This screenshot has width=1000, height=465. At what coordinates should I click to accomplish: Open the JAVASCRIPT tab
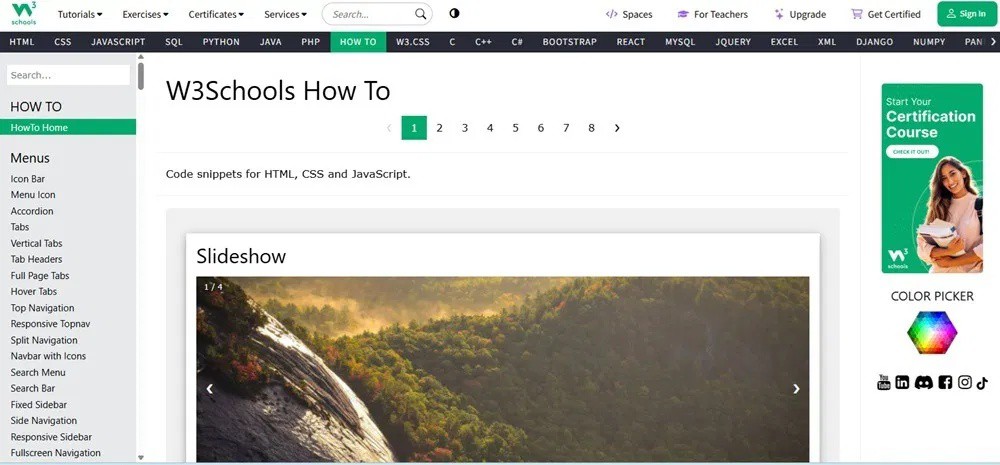point(118,42)
